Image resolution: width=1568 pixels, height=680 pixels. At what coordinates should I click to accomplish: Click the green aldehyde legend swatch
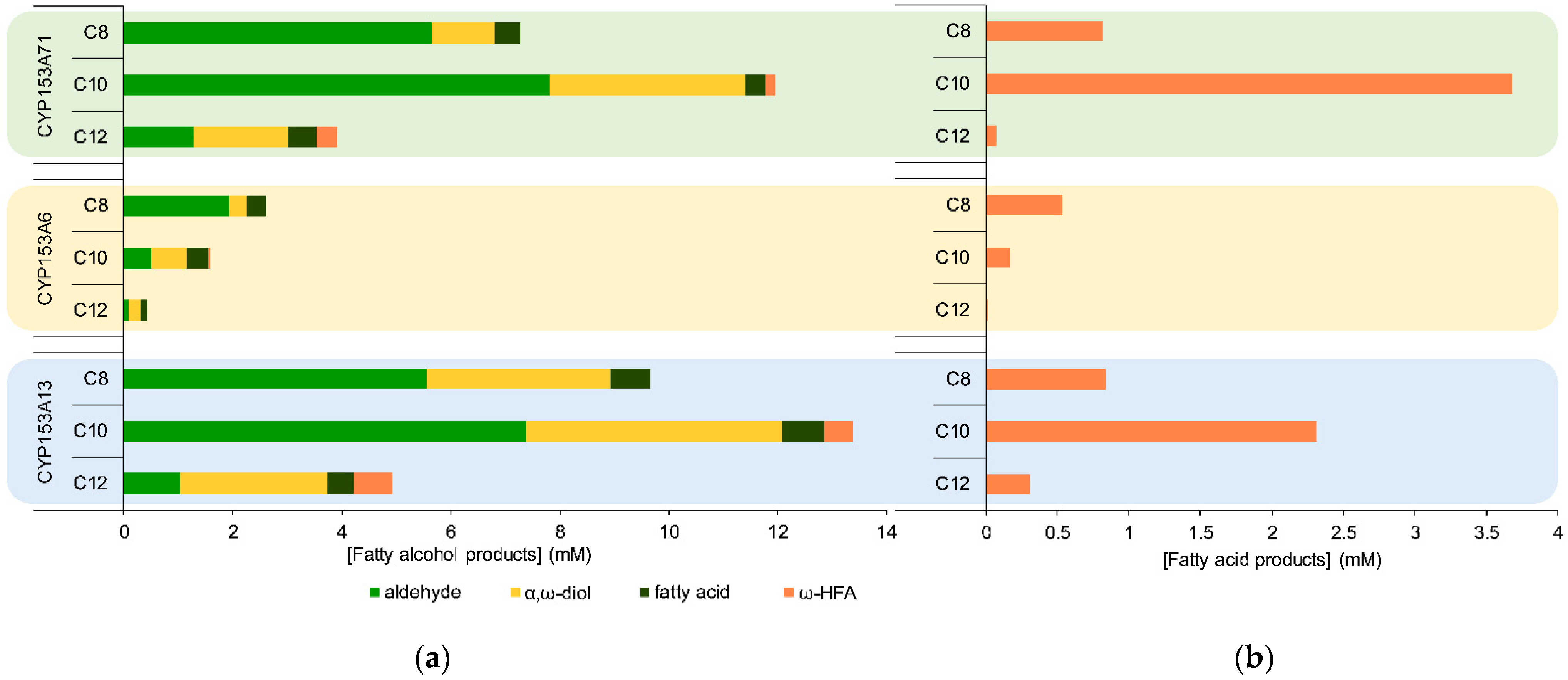(374, 592)
